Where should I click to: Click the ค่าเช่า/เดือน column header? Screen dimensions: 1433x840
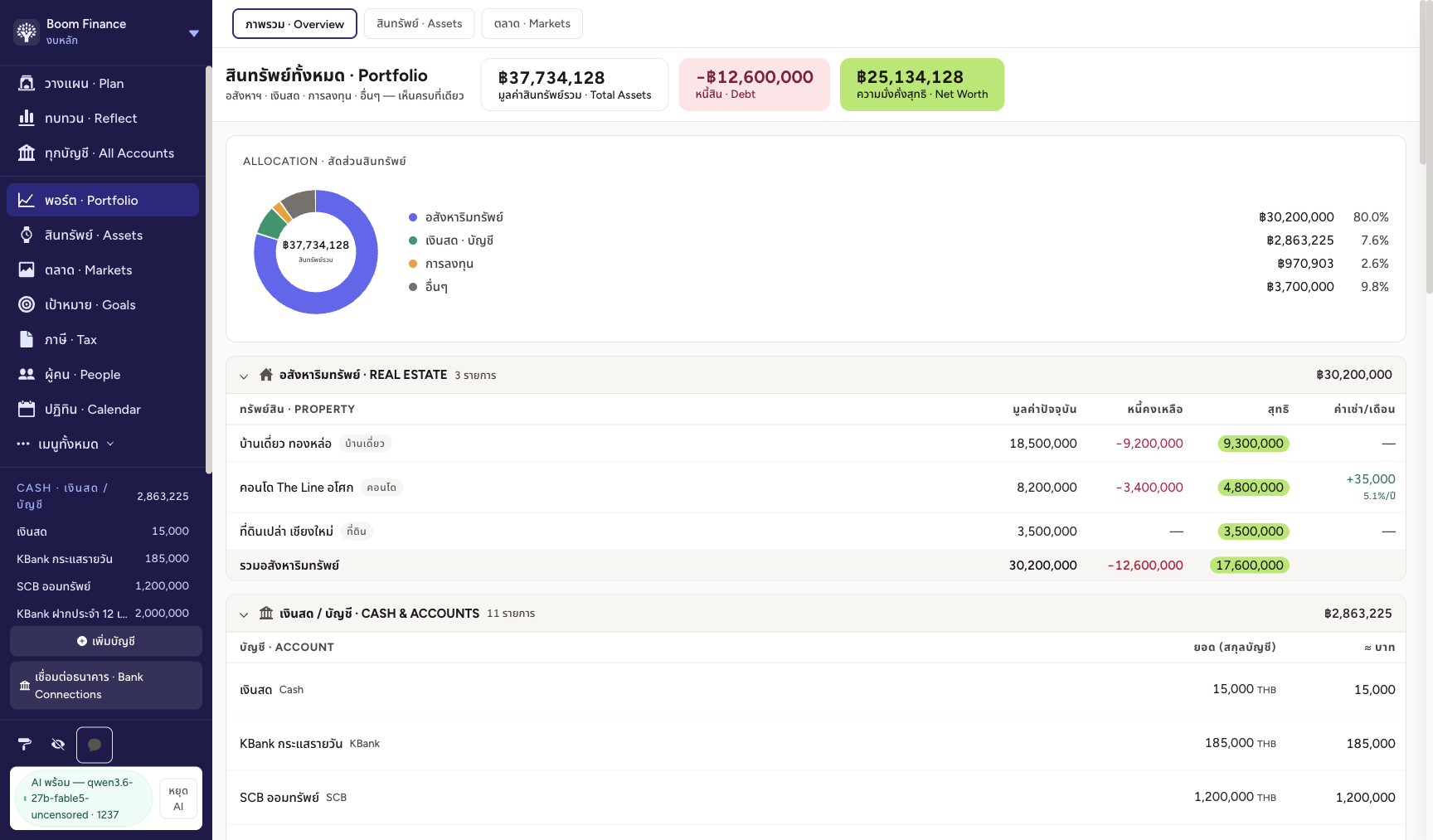(x=1364, y=409)
